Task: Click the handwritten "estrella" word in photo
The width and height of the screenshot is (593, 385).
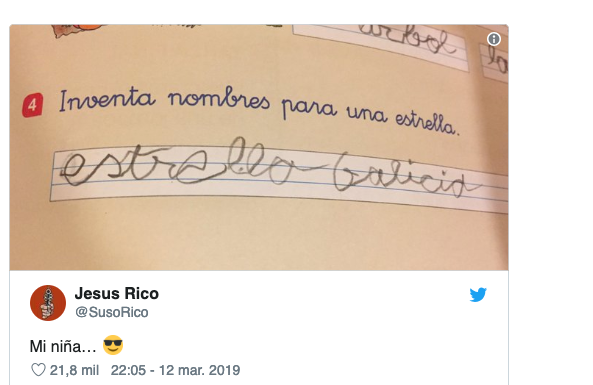Action: (178, 164)
